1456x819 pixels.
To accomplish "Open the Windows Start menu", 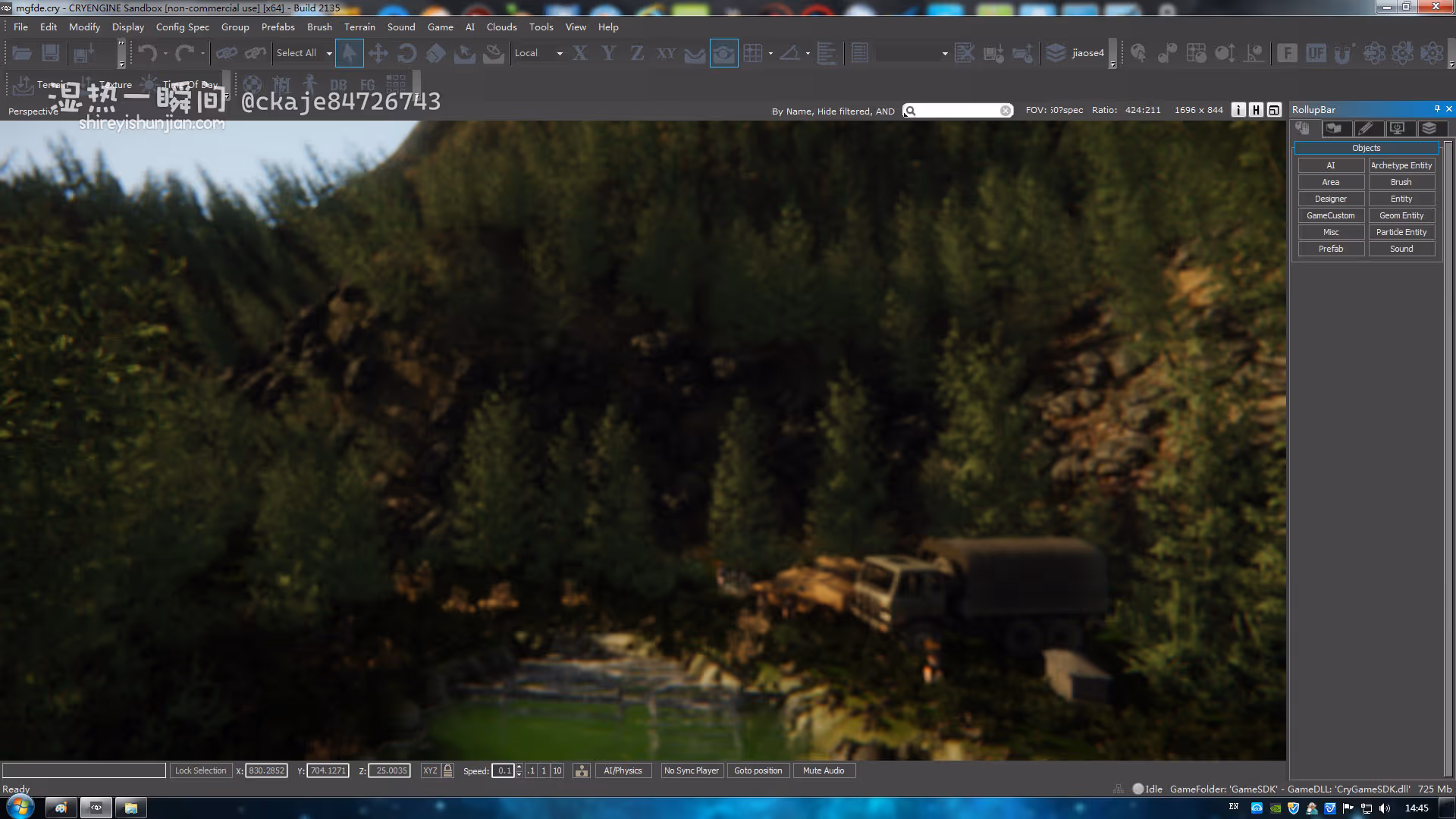I will pyautogui.click(x=20, y=807).
